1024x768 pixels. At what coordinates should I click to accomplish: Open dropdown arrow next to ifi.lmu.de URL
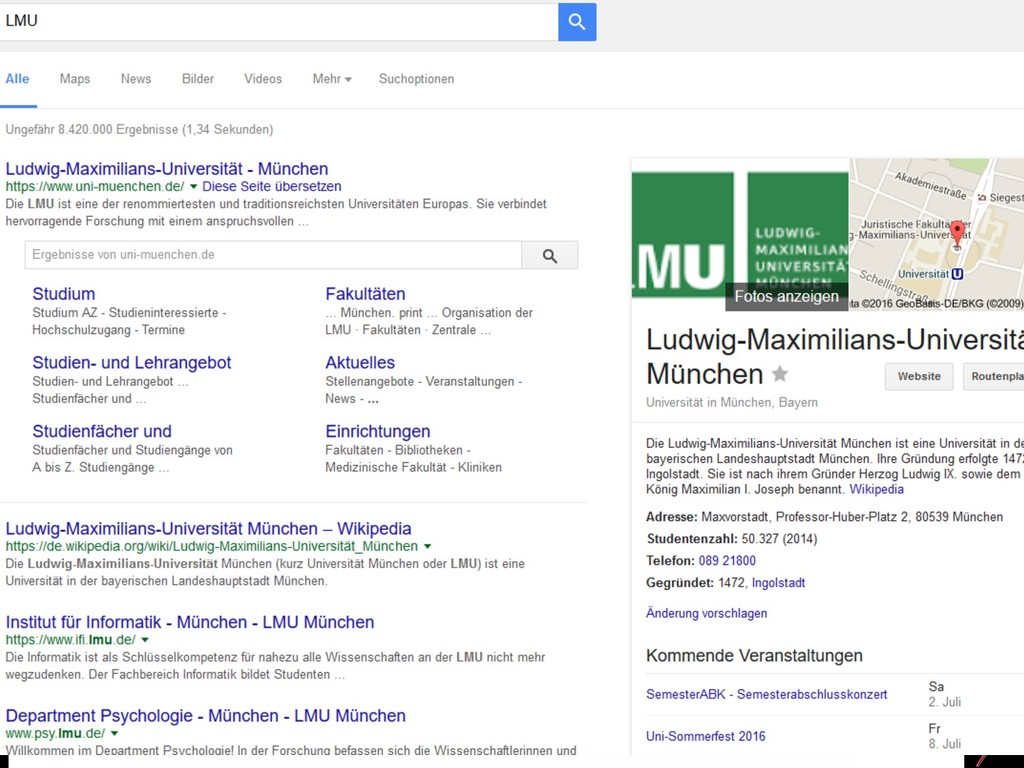point(145,640)
